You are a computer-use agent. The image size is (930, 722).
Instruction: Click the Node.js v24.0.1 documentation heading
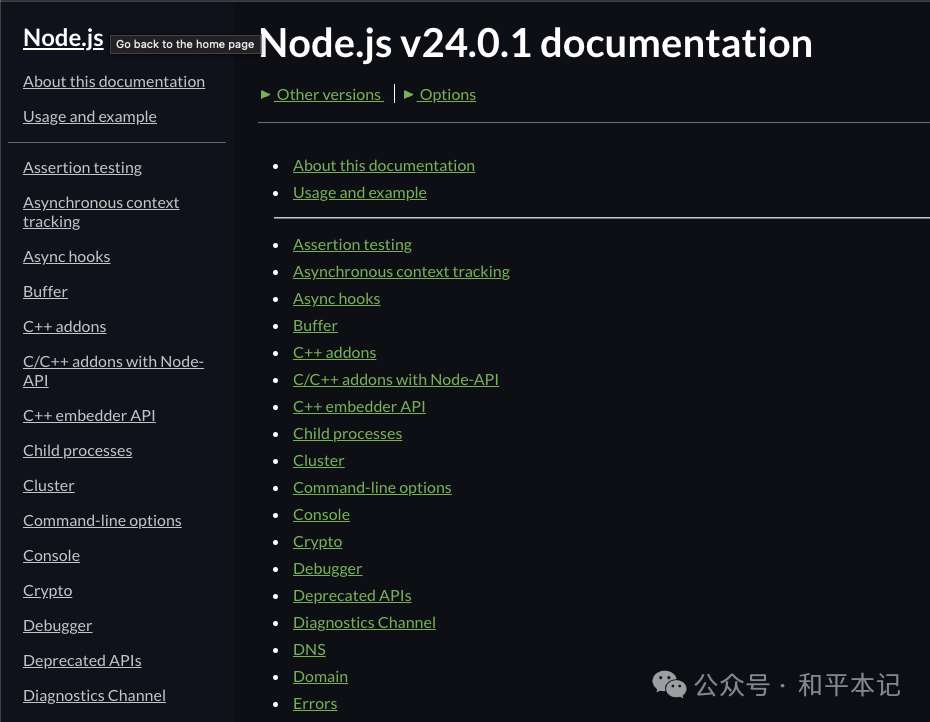536,43
